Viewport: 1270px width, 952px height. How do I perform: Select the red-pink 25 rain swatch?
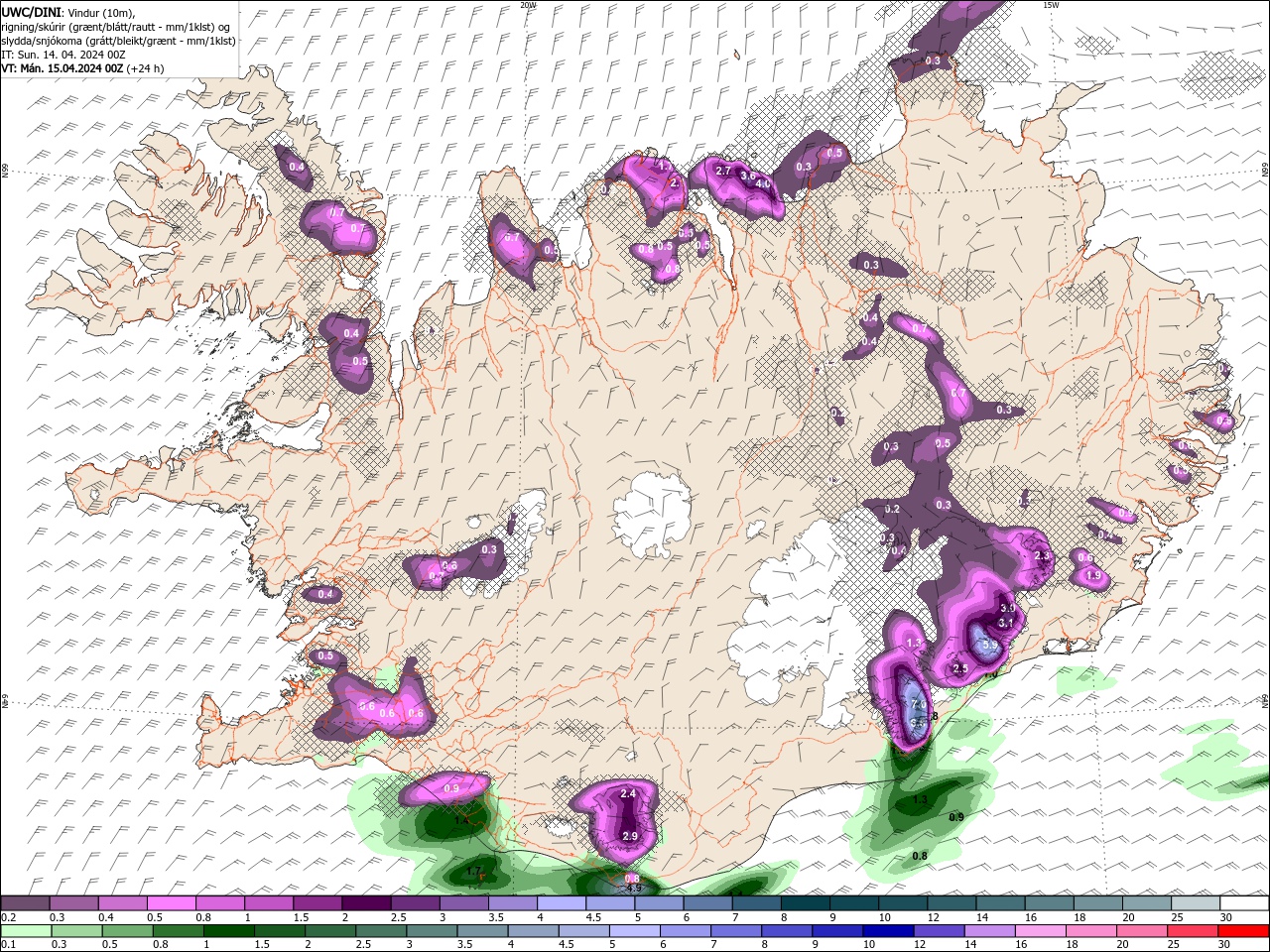pos(1194,931)
